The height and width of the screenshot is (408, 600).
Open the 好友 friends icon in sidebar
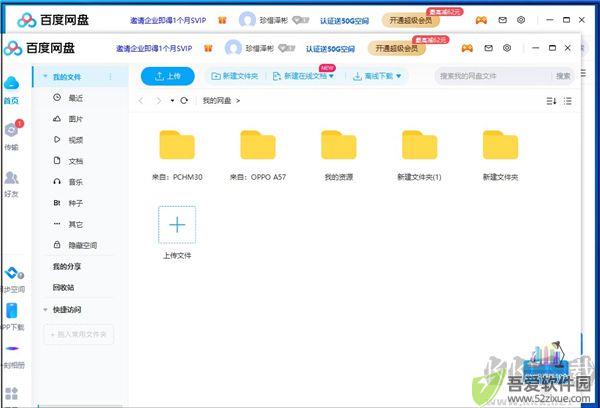point(11,177)
